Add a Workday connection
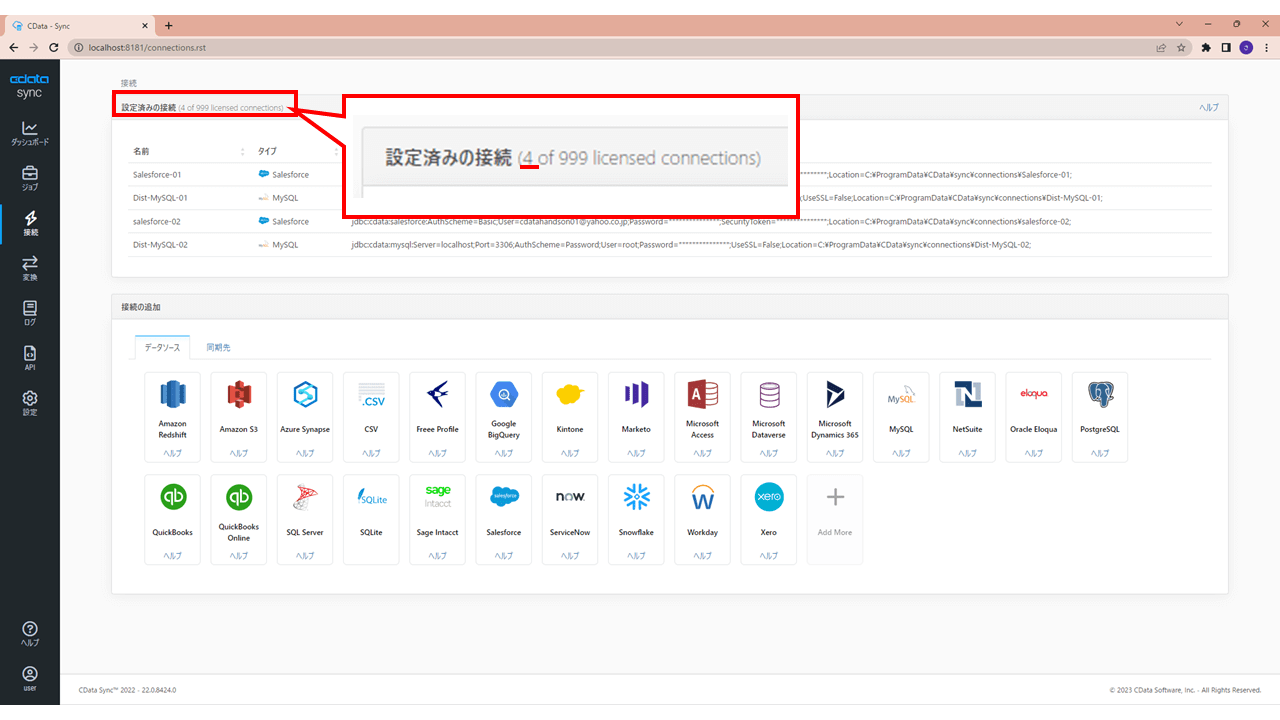The image size is (1280, 720). pyautogui.click(x=702, y=519)
